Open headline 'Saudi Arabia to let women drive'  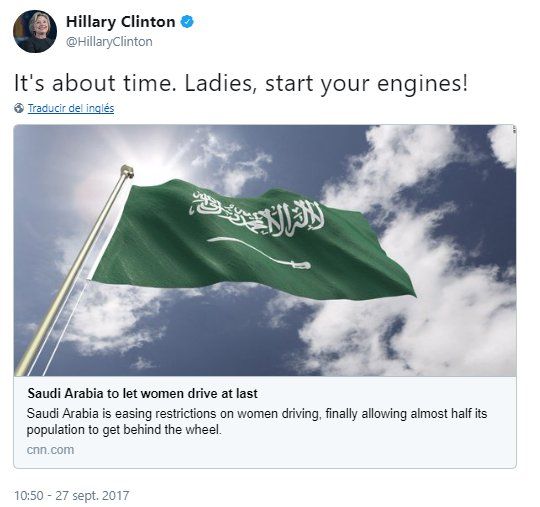(x=143, y=393)
